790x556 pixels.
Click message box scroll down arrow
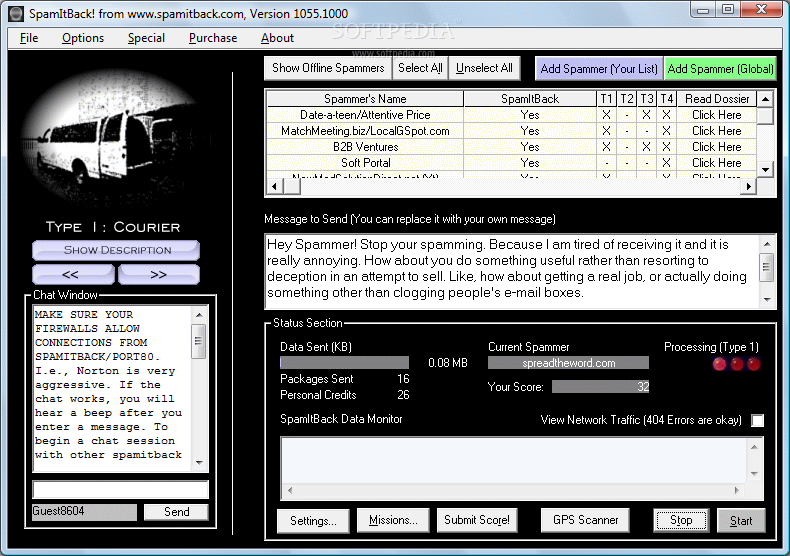pos(767,299)
